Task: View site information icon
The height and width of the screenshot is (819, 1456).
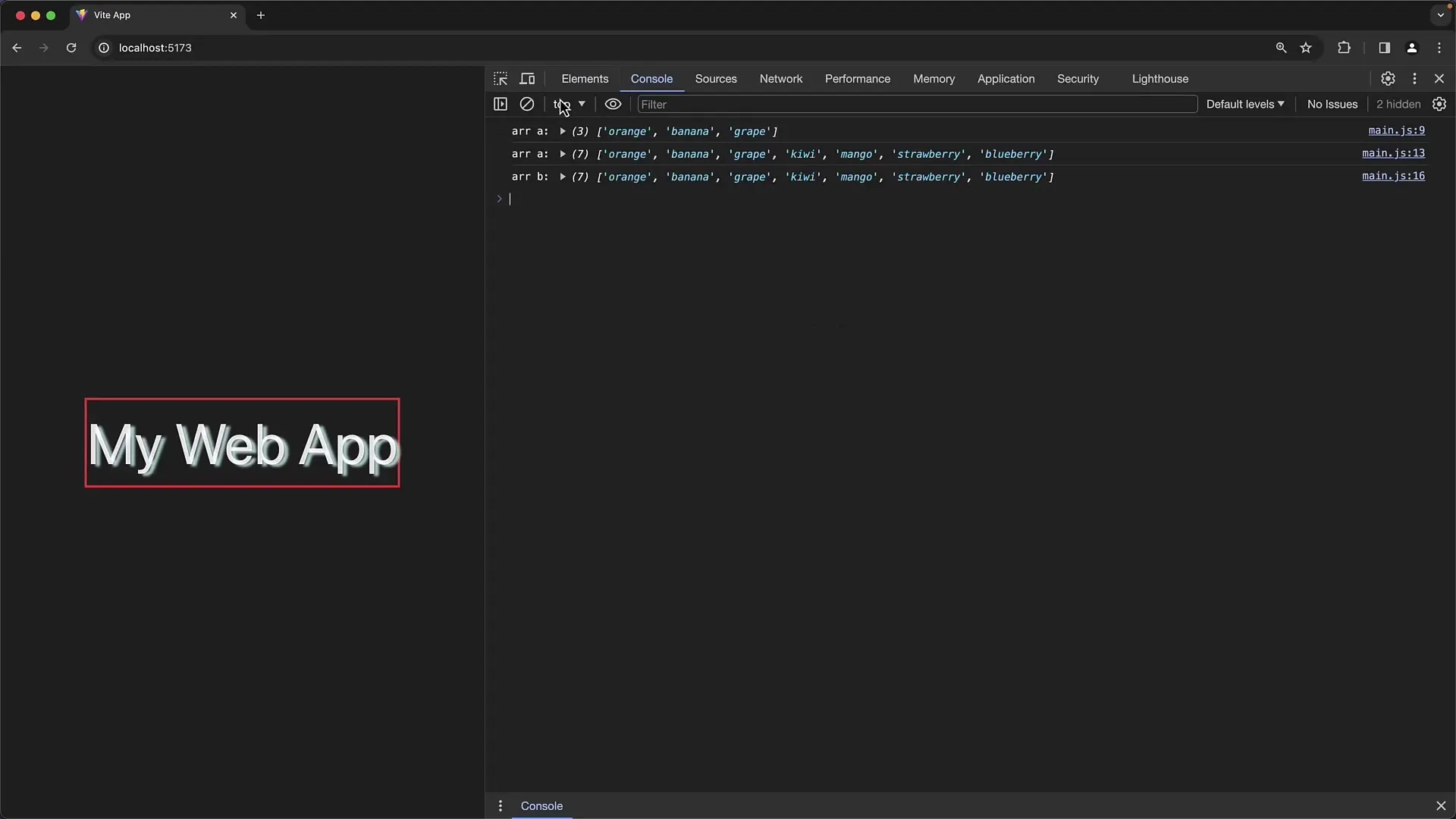Action: click(x=104, y=48)
